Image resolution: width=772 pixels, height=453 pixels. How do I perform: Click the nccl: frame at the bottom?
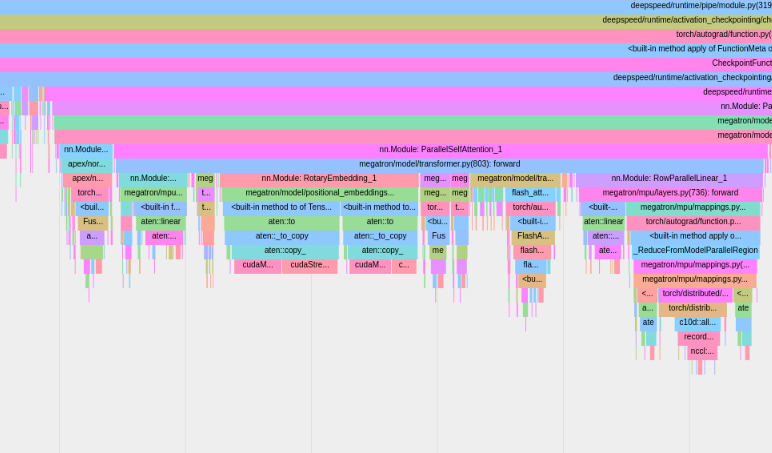pyautogui.click(x=701, y=352)
